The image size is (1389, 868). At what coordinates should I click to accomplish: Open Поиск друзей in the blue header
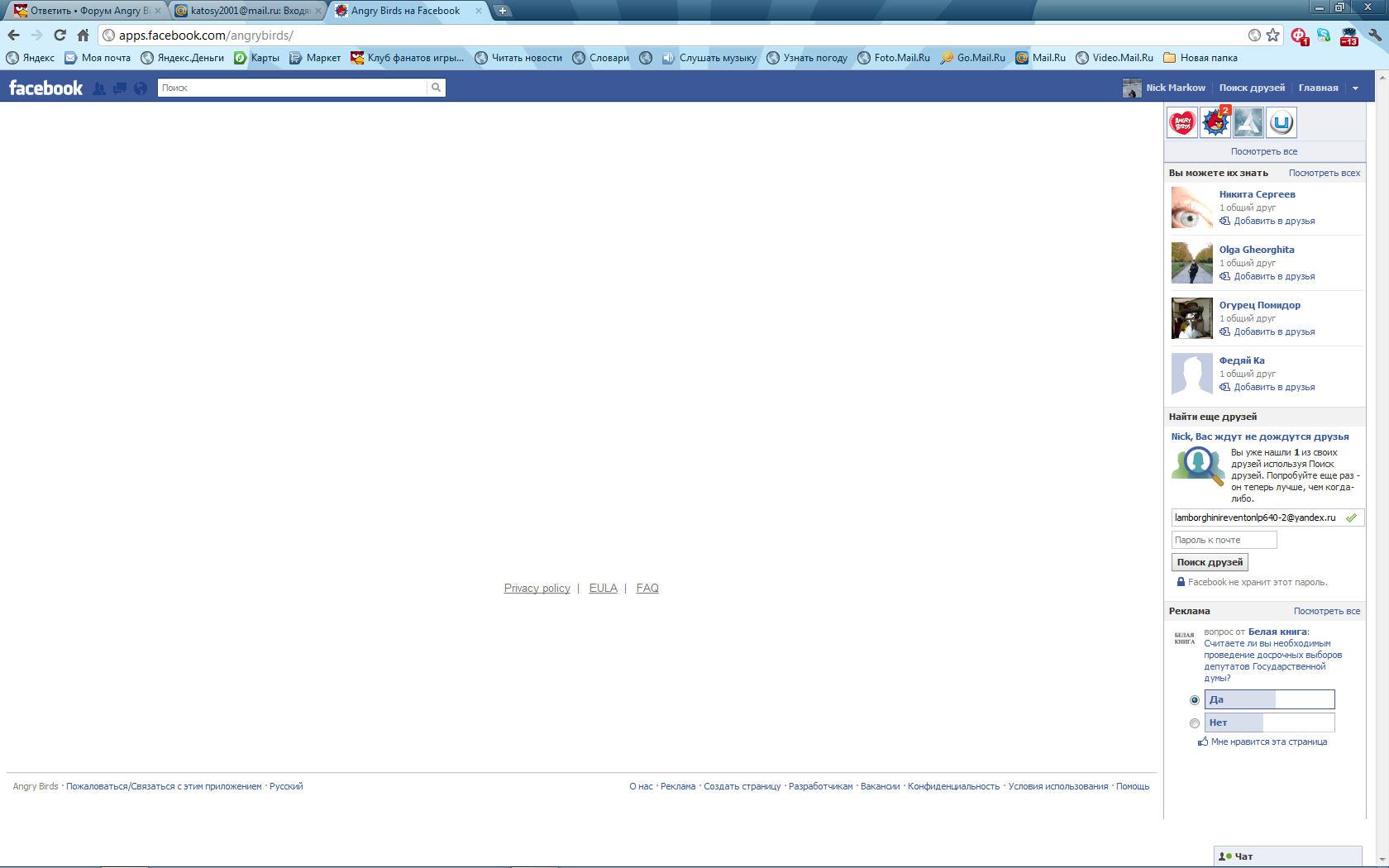(1252, 88)
